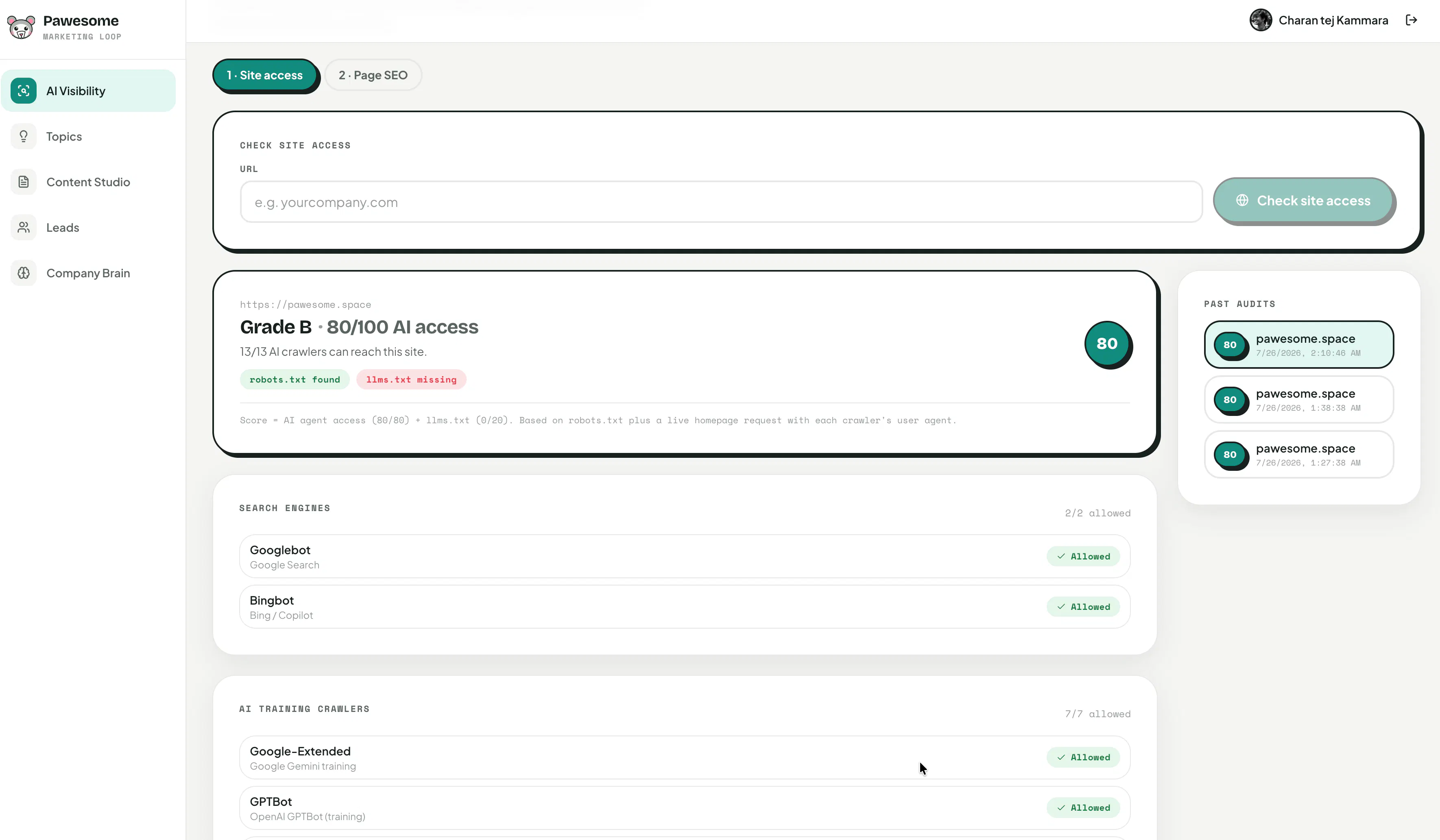Click the logout icon
Viewport: 1440px width, 840px height.
1412,21
